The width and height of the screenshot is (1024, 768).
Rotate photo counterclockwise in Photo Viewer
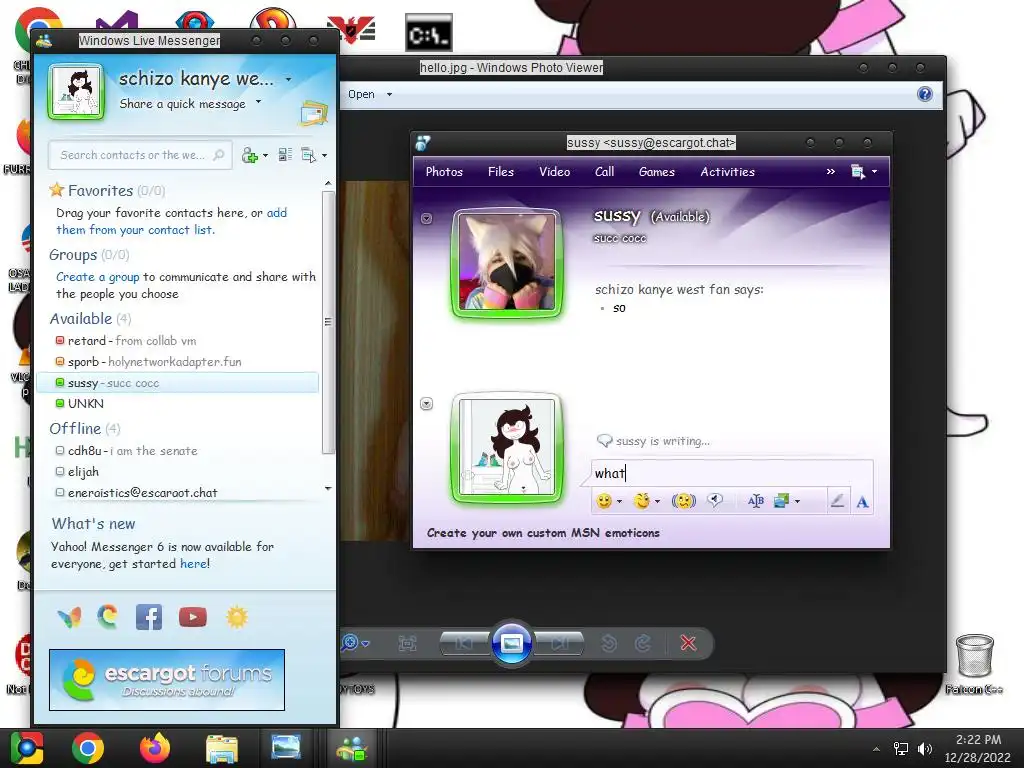point(609,644)
